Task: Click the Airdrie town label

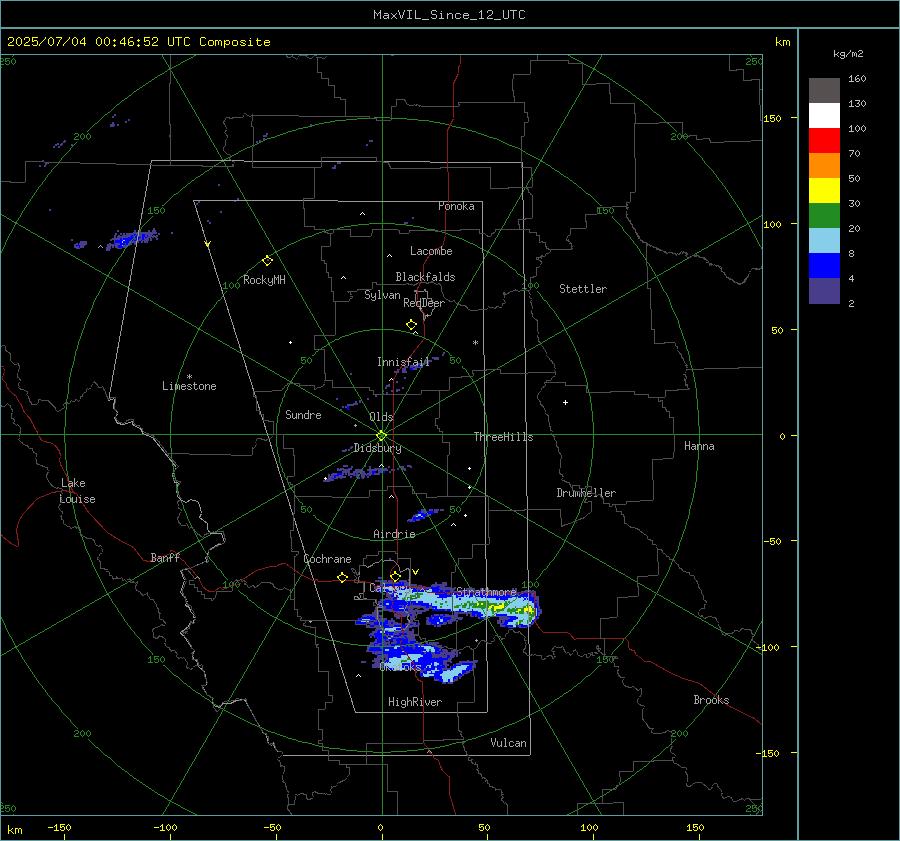Action: pyautogui.click(x=394, y=534)
